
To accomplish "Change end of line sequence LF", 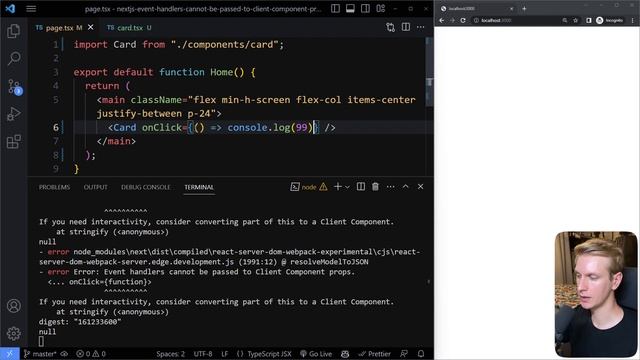I will tap(224, 354).
